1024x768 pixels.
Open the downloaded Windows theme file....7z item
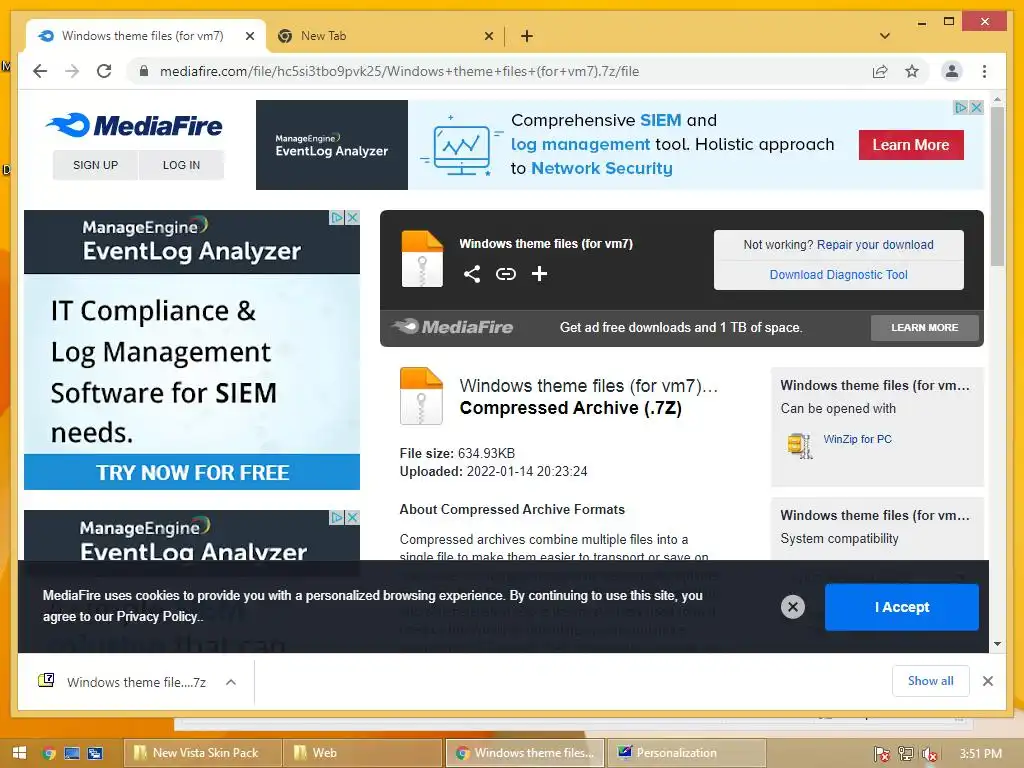(136, 682)
